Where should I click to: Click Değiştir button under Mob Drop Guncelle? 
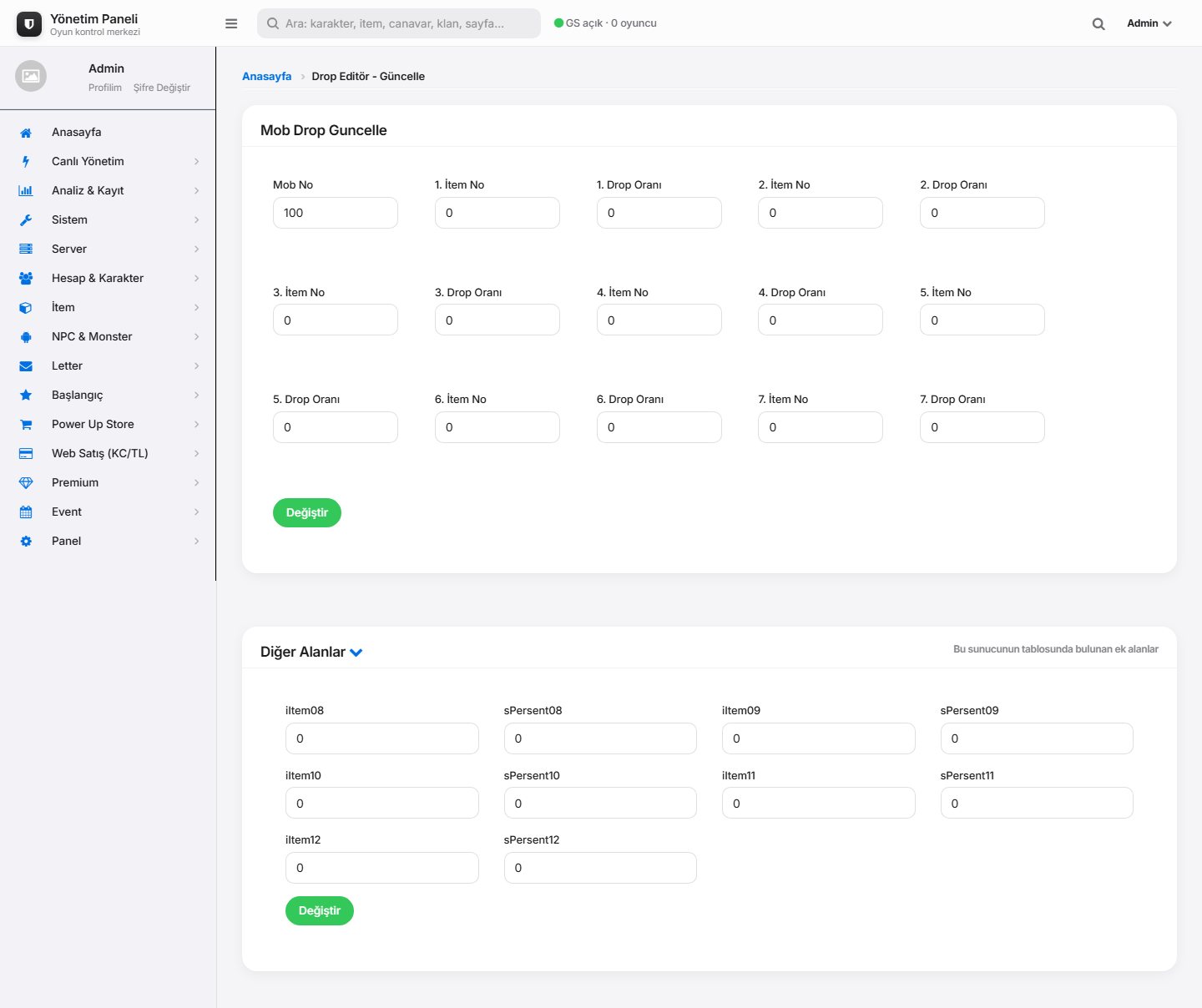point(307,512)
